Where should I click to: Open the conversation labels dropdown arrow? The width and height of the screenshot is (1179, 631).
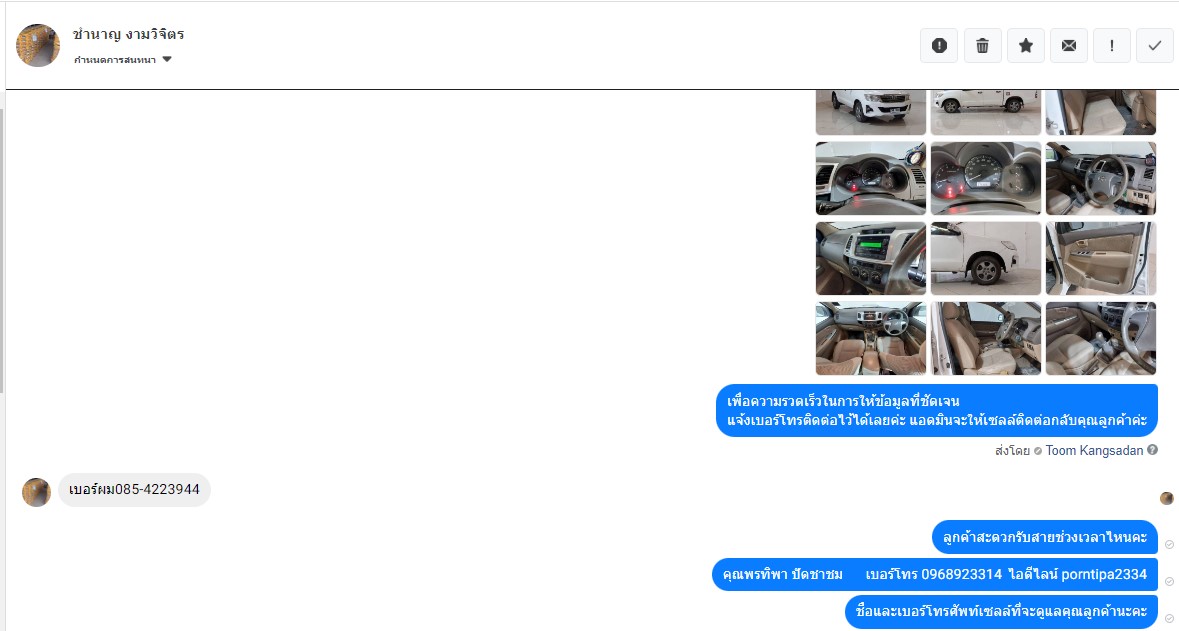tap(167, 59)
